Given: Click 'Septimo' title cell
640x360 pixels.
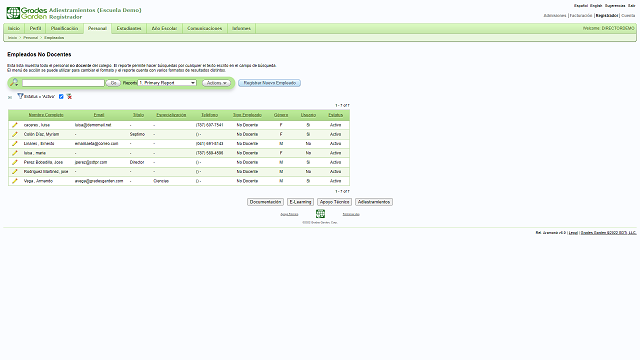Looking at the screenshot, I should (137, 134).
